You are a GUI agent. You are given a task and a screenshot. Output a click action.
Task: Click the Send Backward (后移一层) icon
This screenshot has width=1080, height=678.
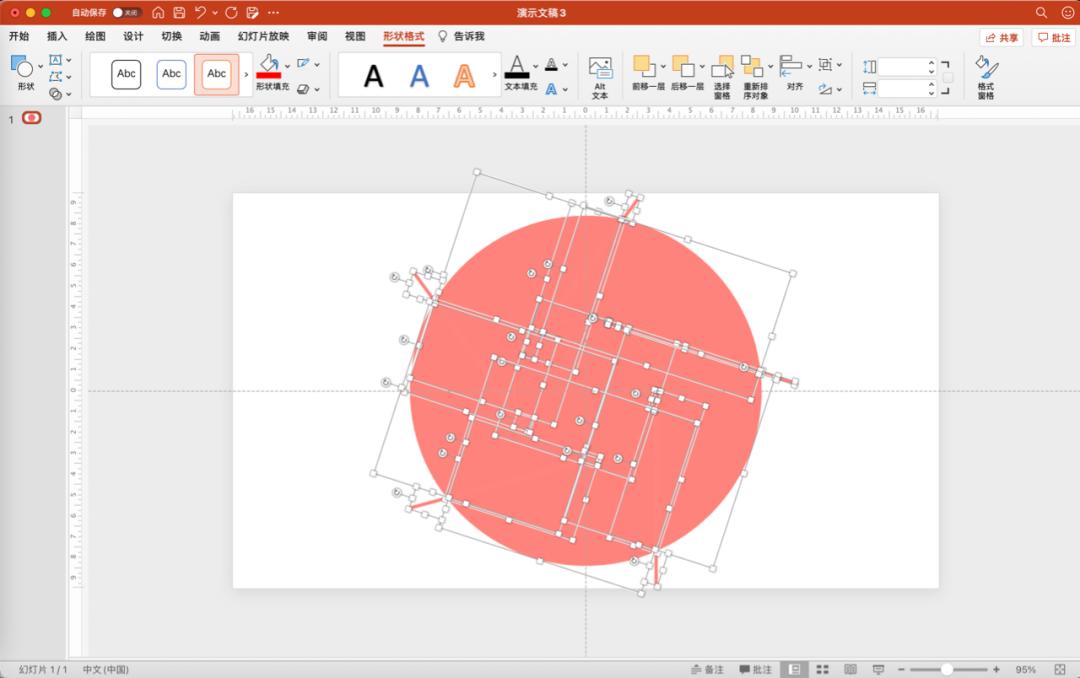684,68
